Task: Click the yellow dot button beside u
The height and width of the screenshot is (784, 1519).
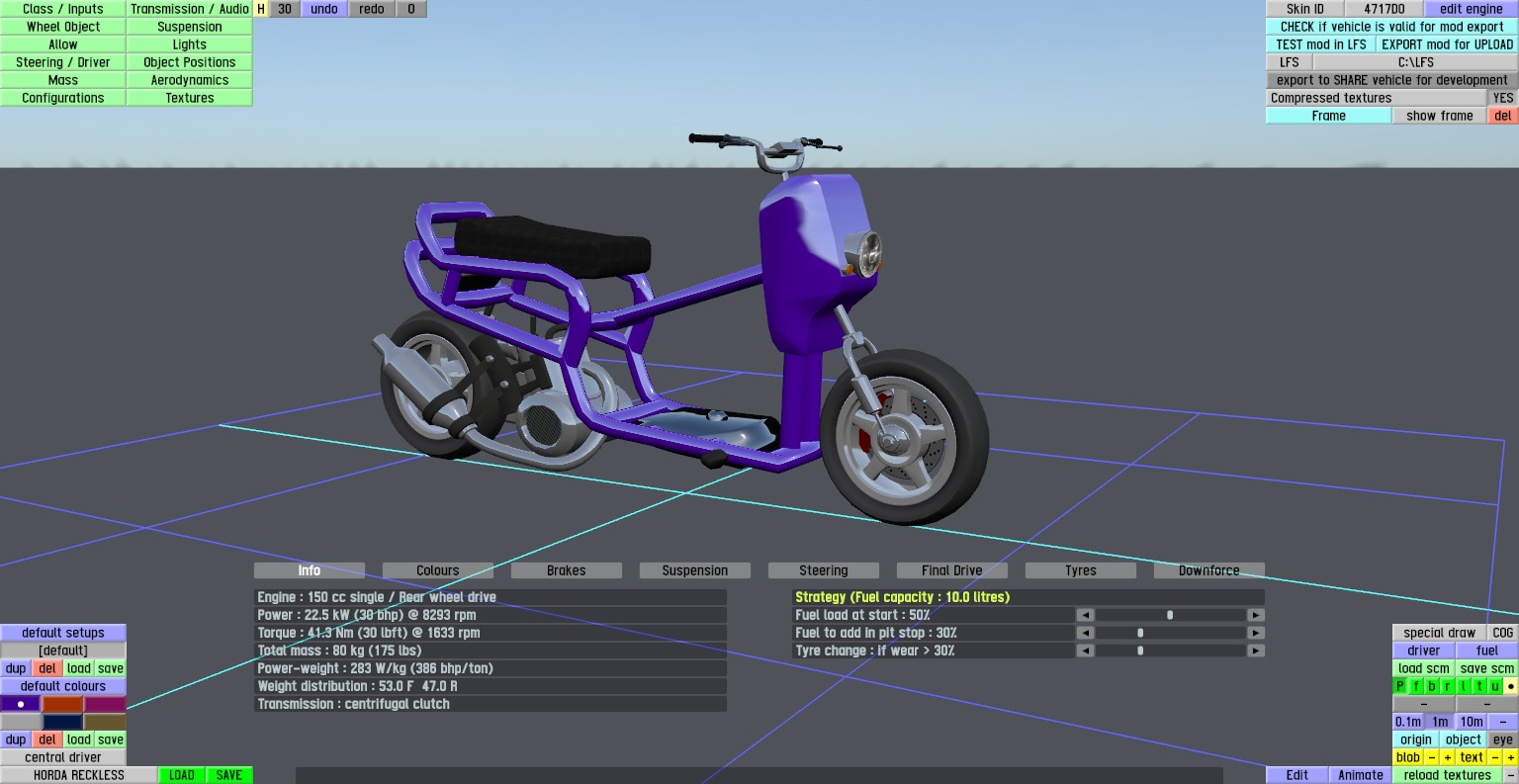Action: pos(1511,686)
